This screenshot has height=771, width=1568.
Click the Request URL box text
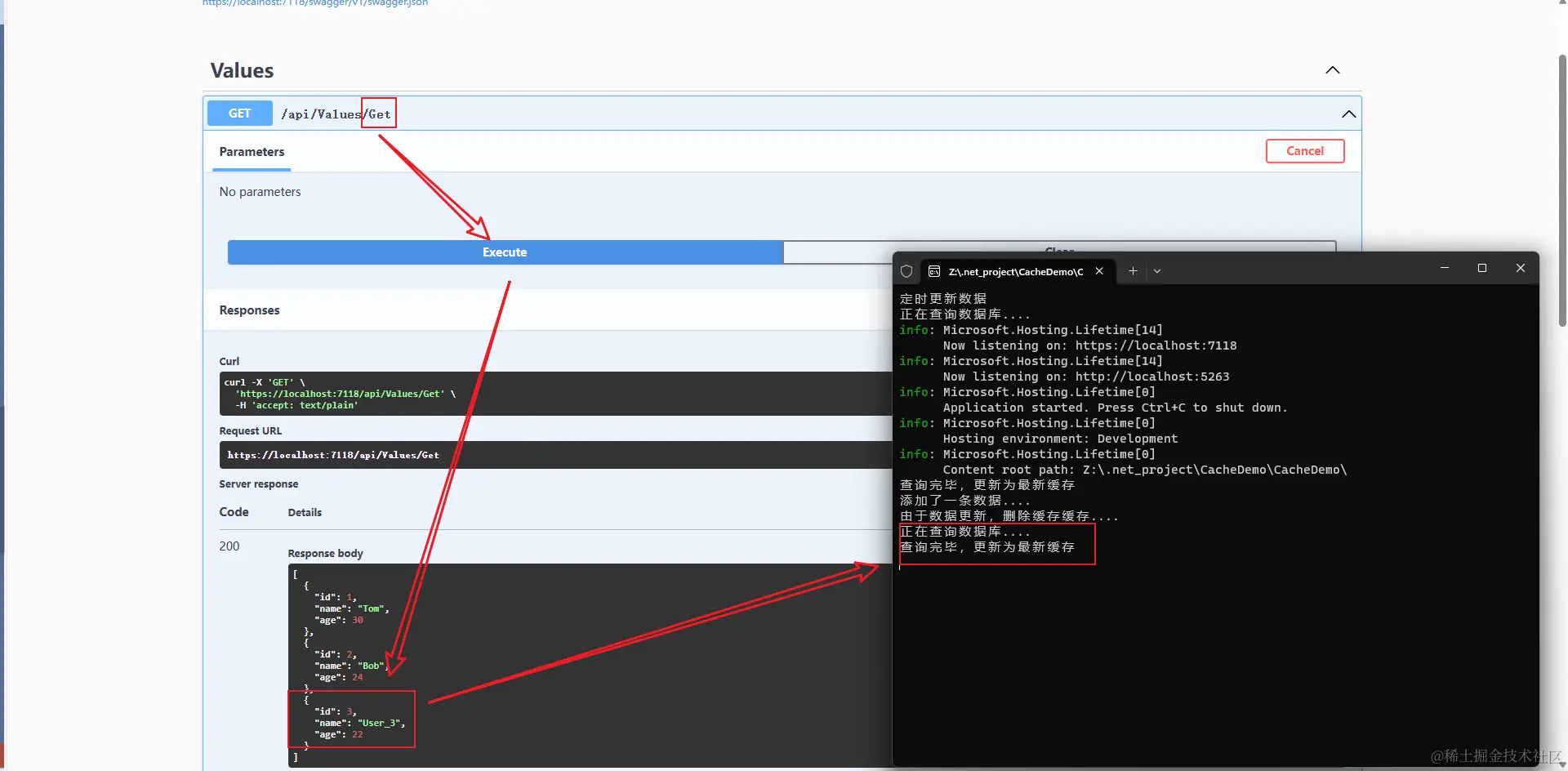[333, 455]
